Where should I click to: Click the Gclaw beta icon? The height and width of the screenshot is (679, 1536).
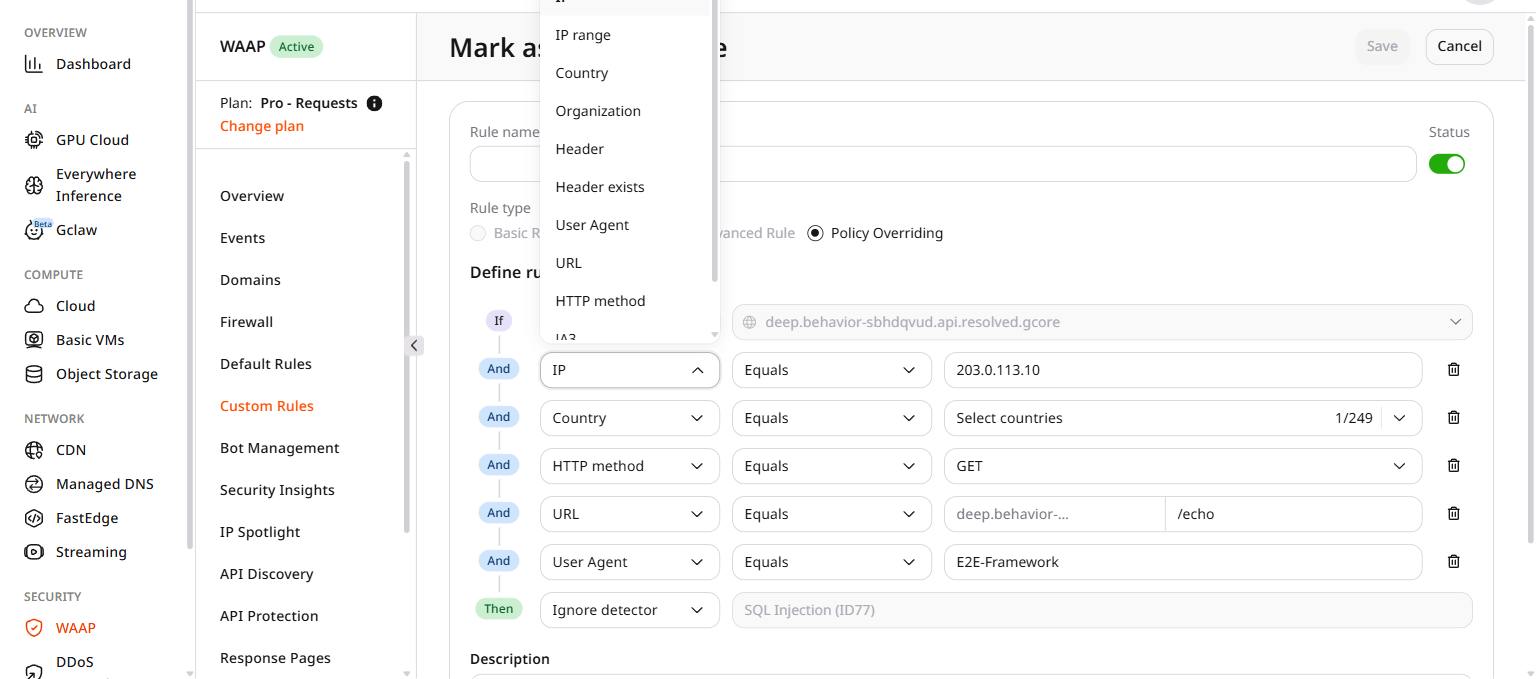click(x=36, y=230)
